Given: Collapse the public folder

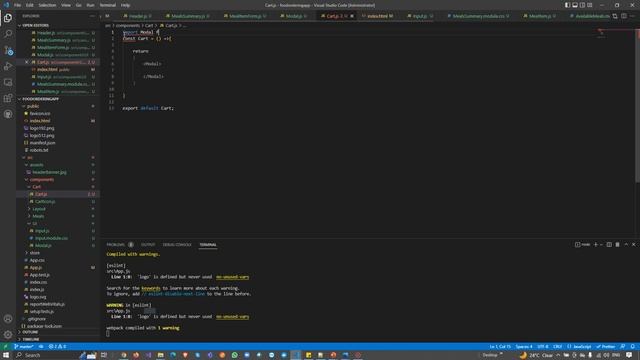Looking at the screenshot, I should (x=33, y=106).
